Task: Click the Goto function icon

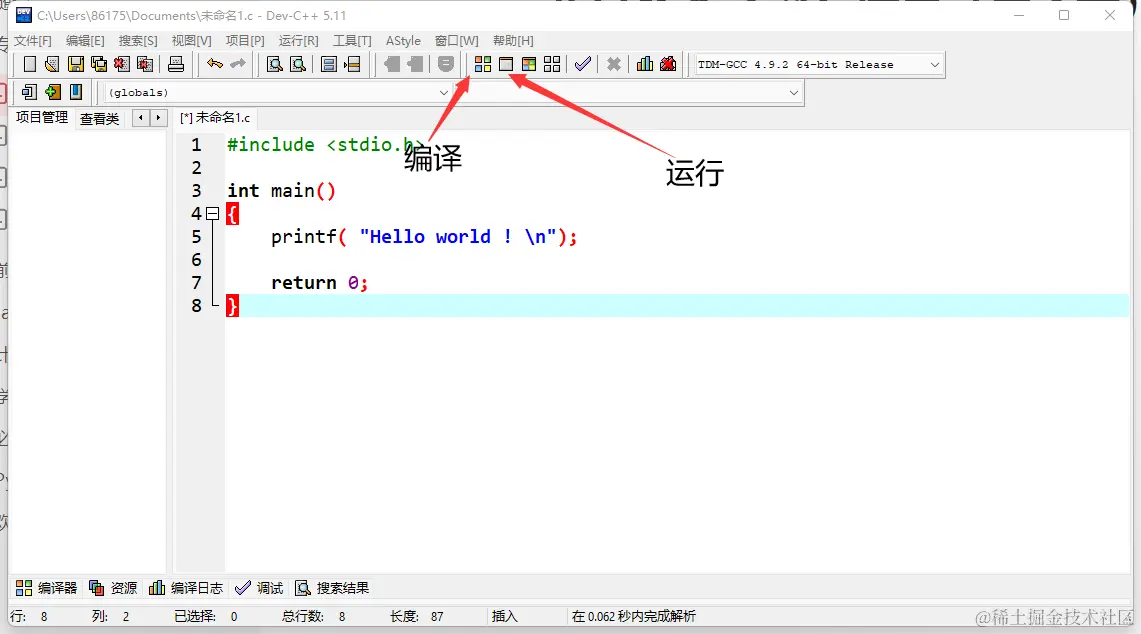Action: 329,64
